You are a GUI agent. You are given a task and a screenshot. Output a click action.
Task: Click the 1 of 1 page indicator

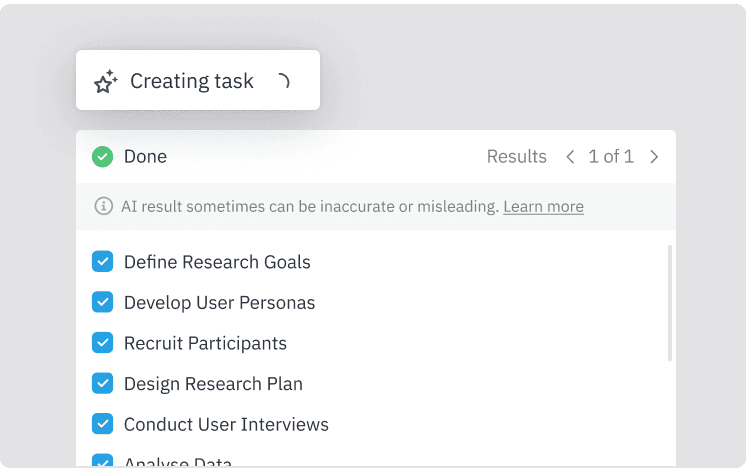pos(611,156)
